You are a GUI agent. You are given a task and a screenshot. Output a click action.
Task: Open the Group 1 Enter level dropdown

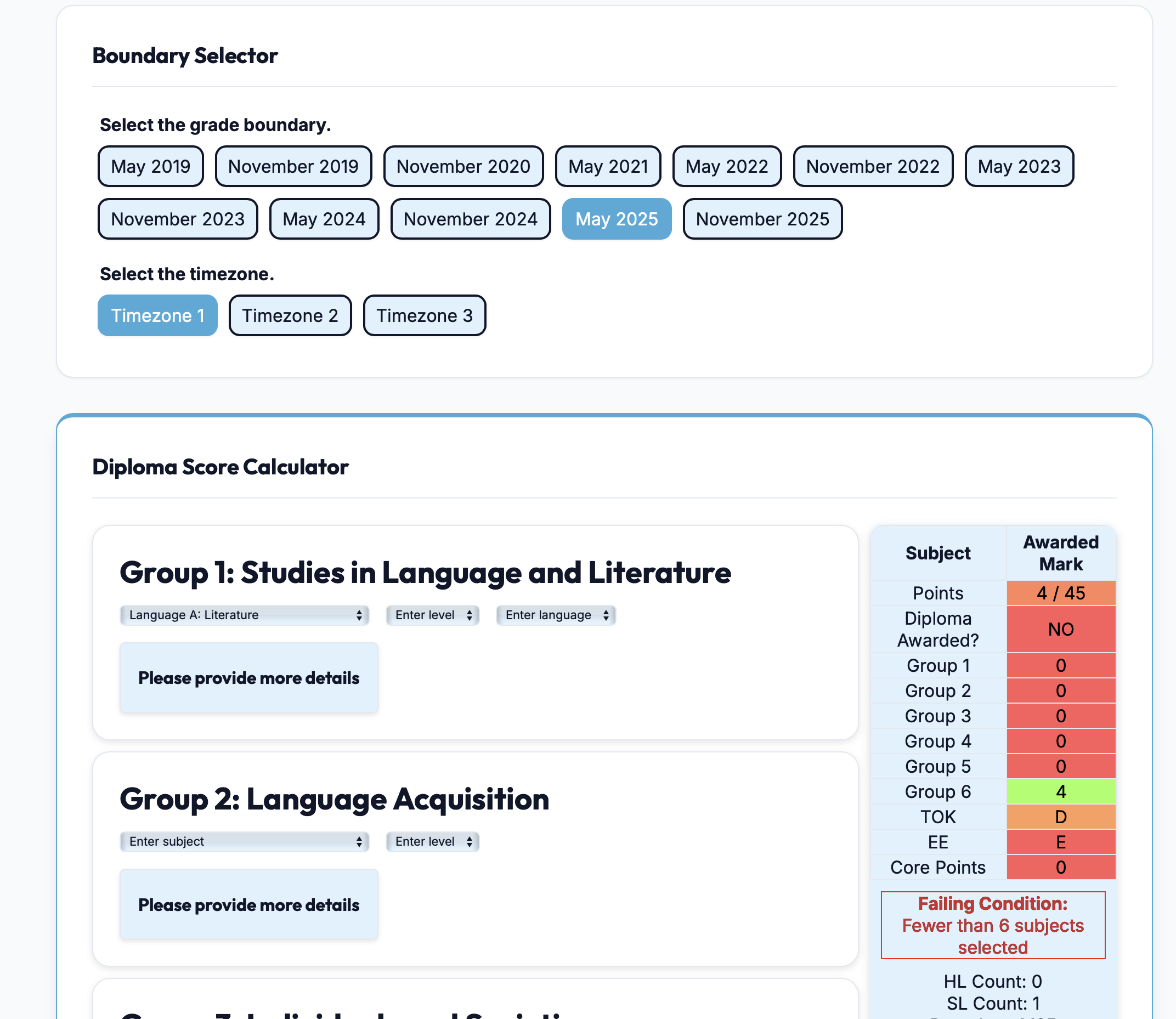[x=432, y=615]
